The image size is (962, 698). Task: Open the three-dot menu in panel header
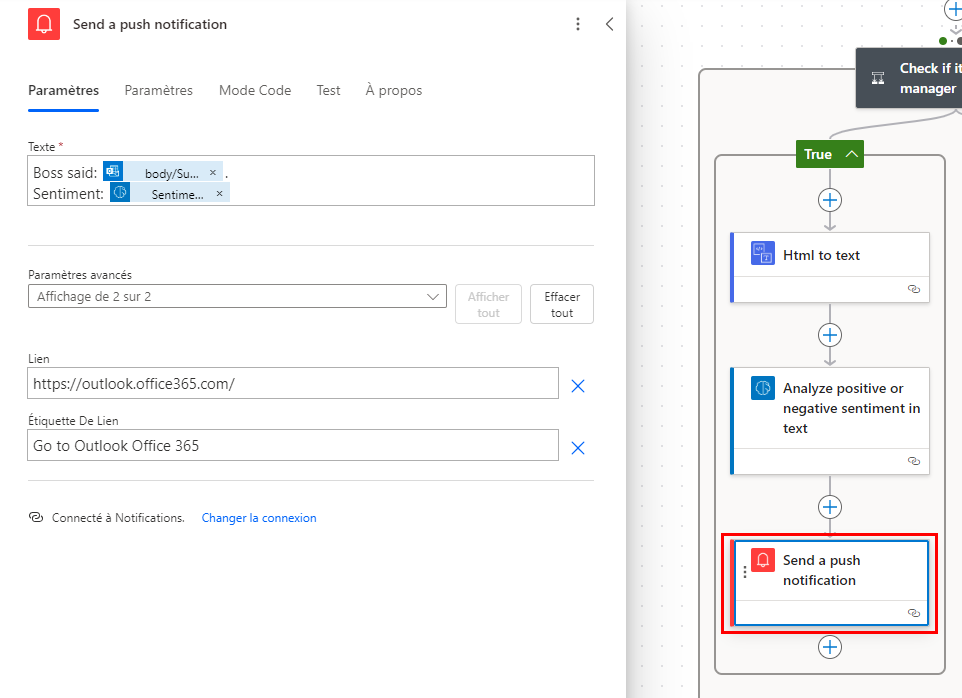(577, 24)
